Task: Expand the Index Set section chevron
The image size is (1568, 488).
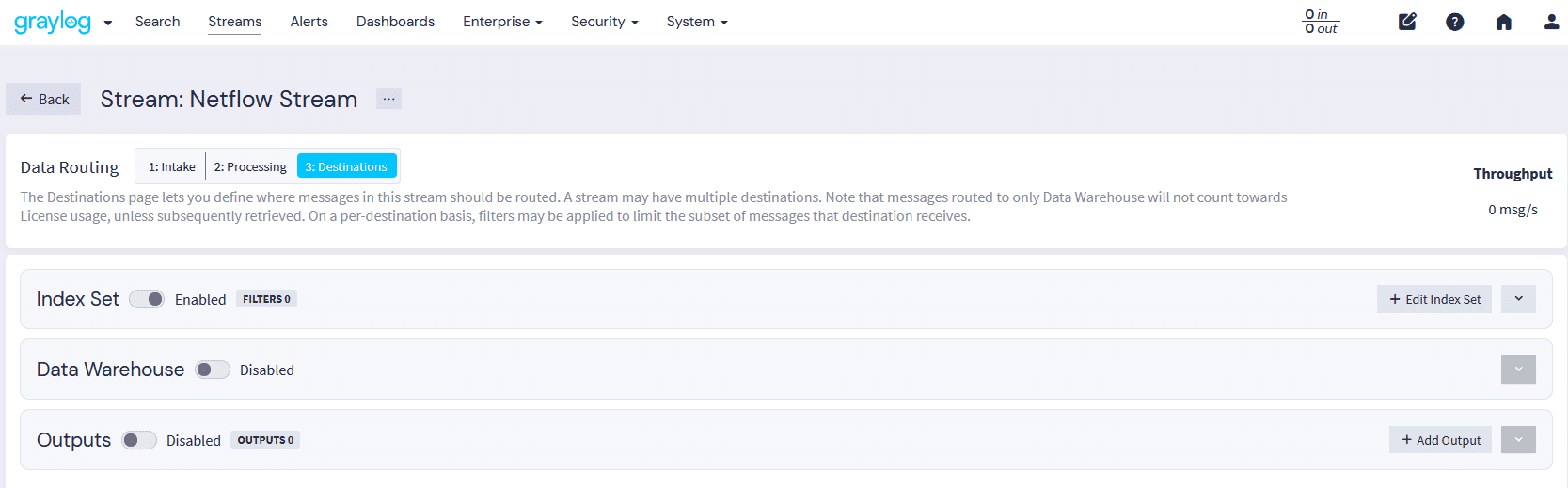Action: point(1518,299)
